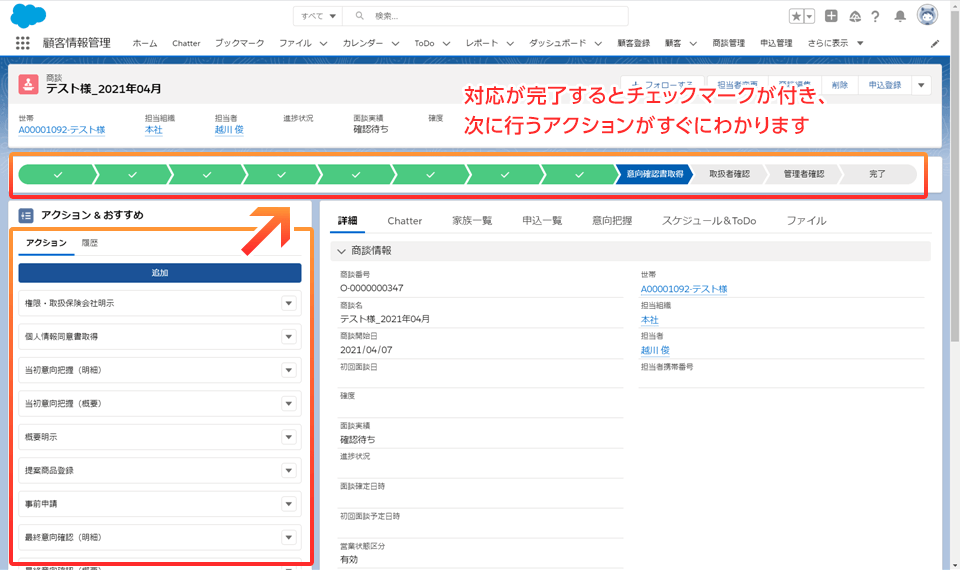Expand dropdown for 権限・取扱保険会社明示 action

288,304
